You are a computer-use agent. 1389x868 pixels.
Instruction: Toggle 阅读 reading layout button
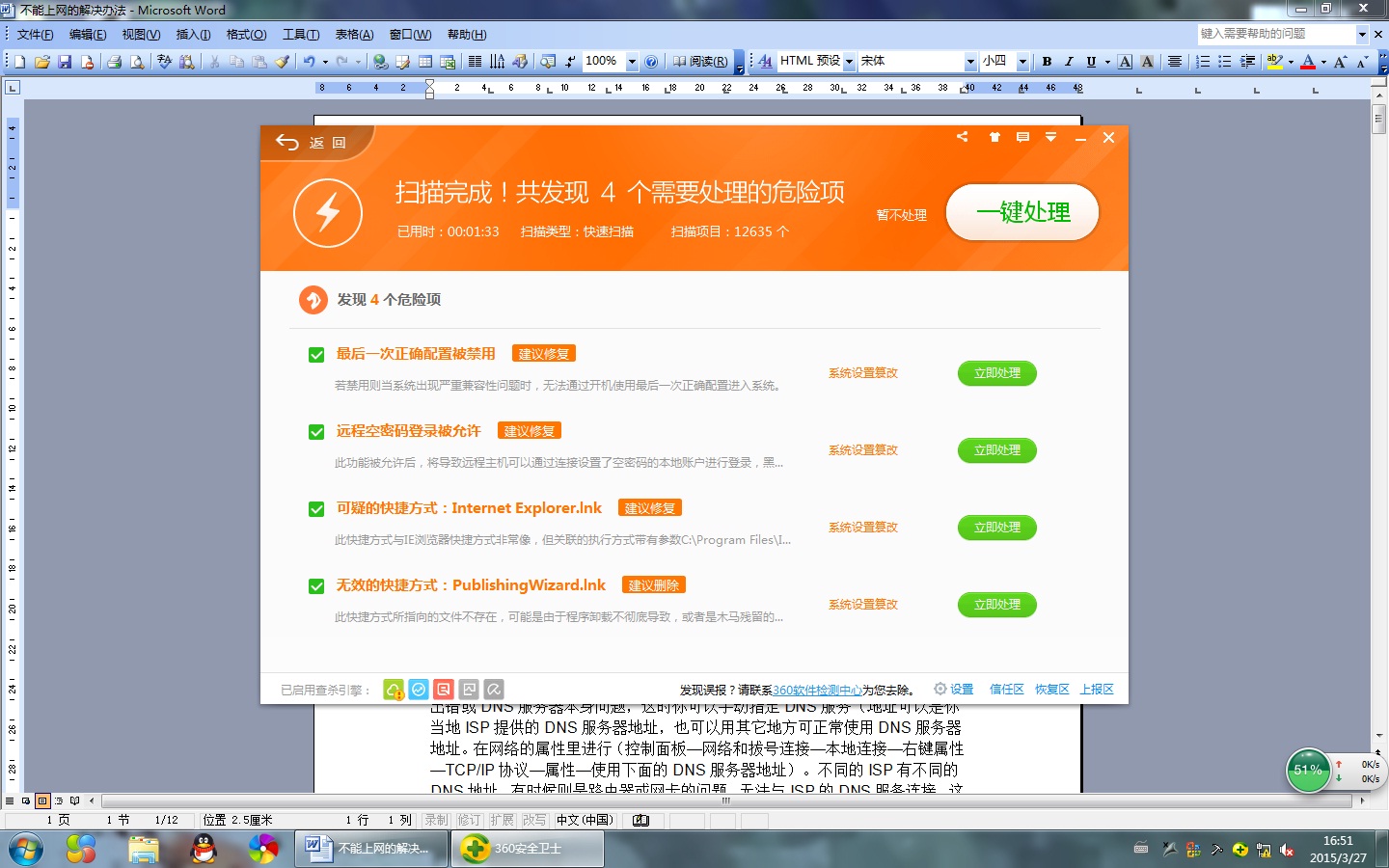701,62
